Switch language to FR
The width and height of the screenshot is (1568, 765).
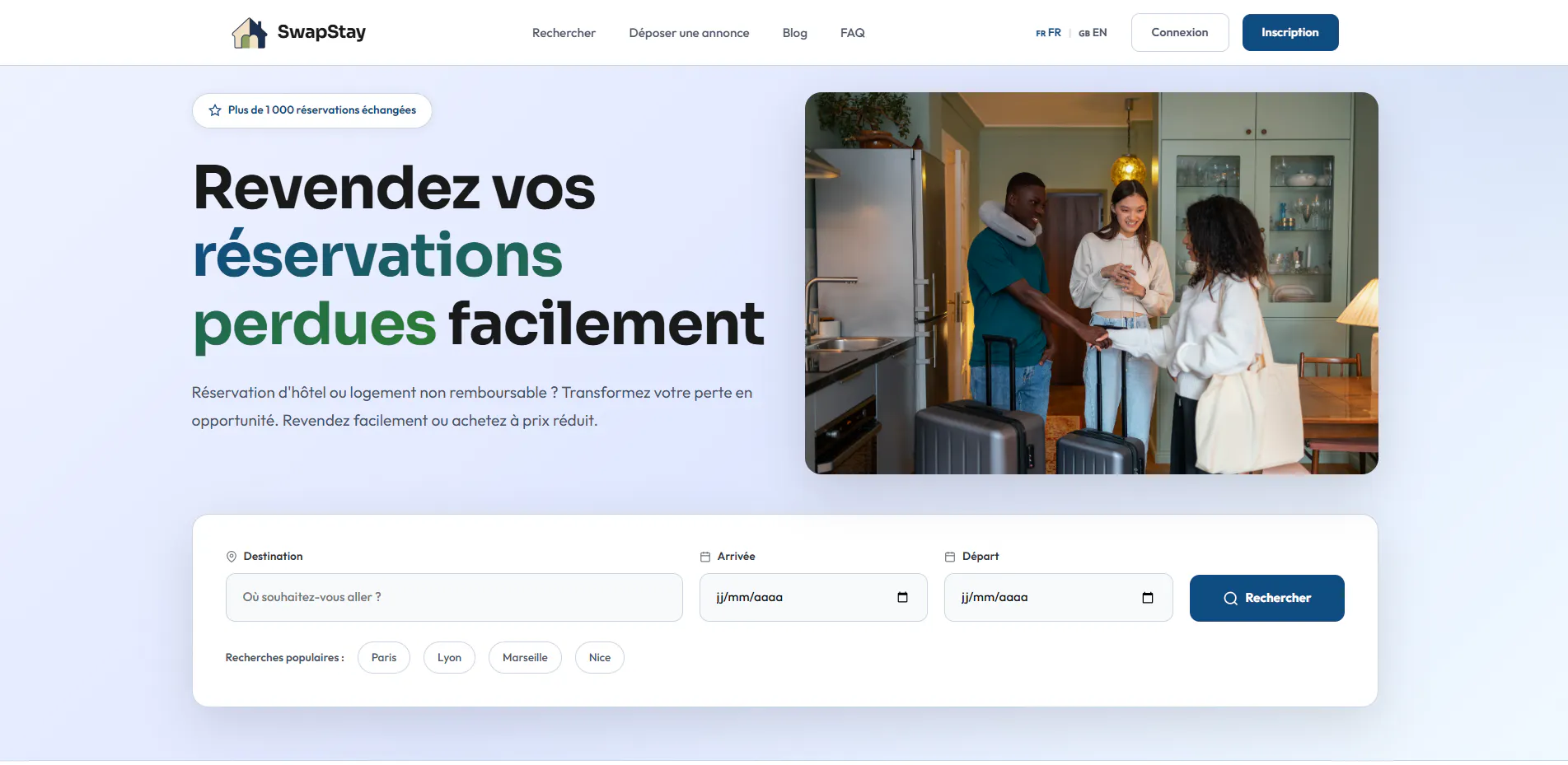click(x=1048, y=33)
